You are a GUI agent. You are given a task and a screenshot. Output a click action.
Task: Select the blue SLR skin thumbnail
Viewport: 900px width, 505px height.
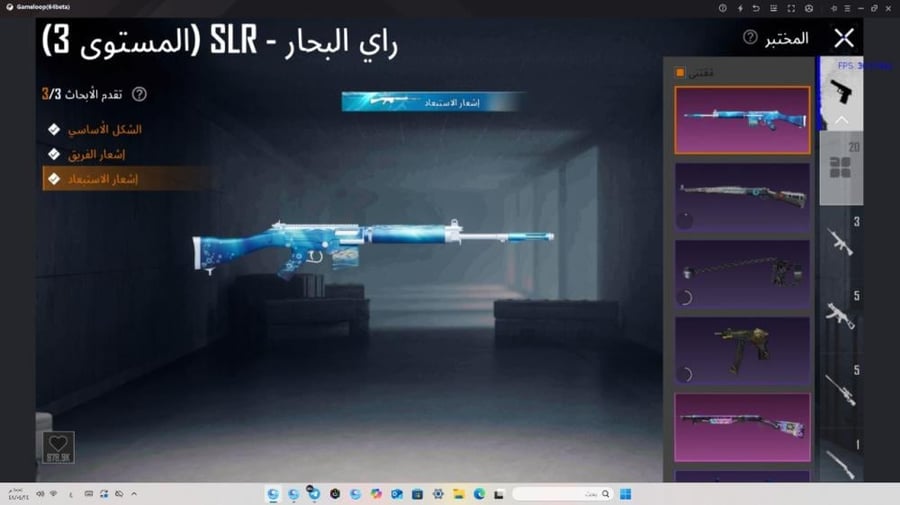(x=742, y=120)
